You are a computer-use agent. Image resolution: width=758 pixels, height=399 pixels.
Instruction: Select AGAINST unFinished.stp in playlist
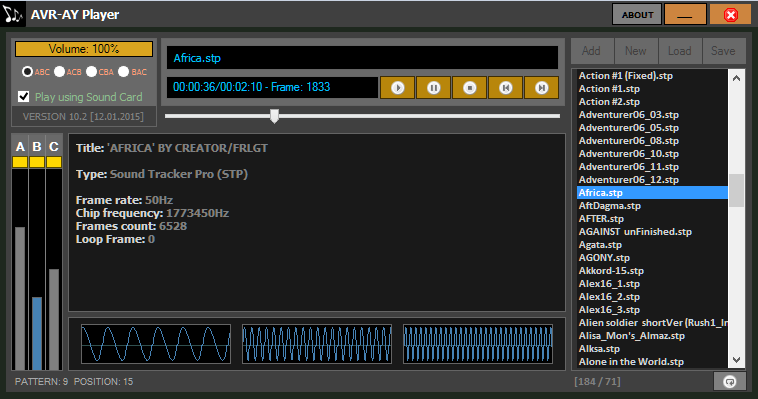[x=652, y=232]
